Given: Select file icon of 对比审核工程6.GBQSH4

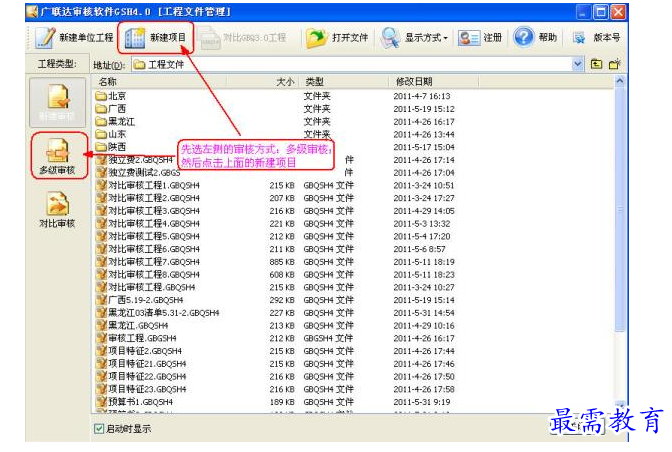Looking at the screenshot, I should pos(101,249).
